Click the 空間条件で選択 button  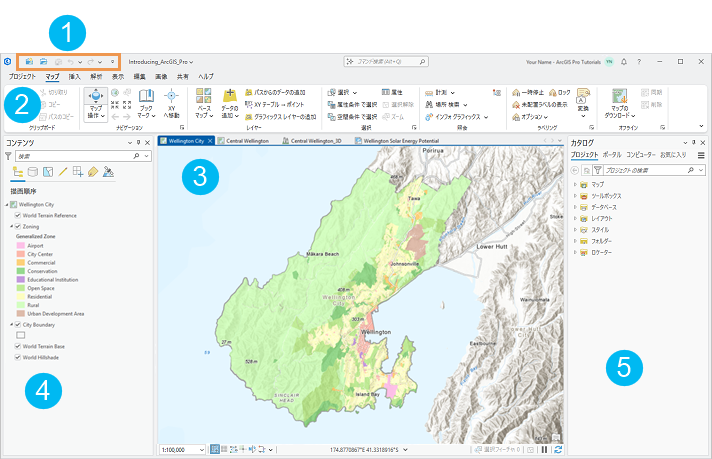pos(352,117)
